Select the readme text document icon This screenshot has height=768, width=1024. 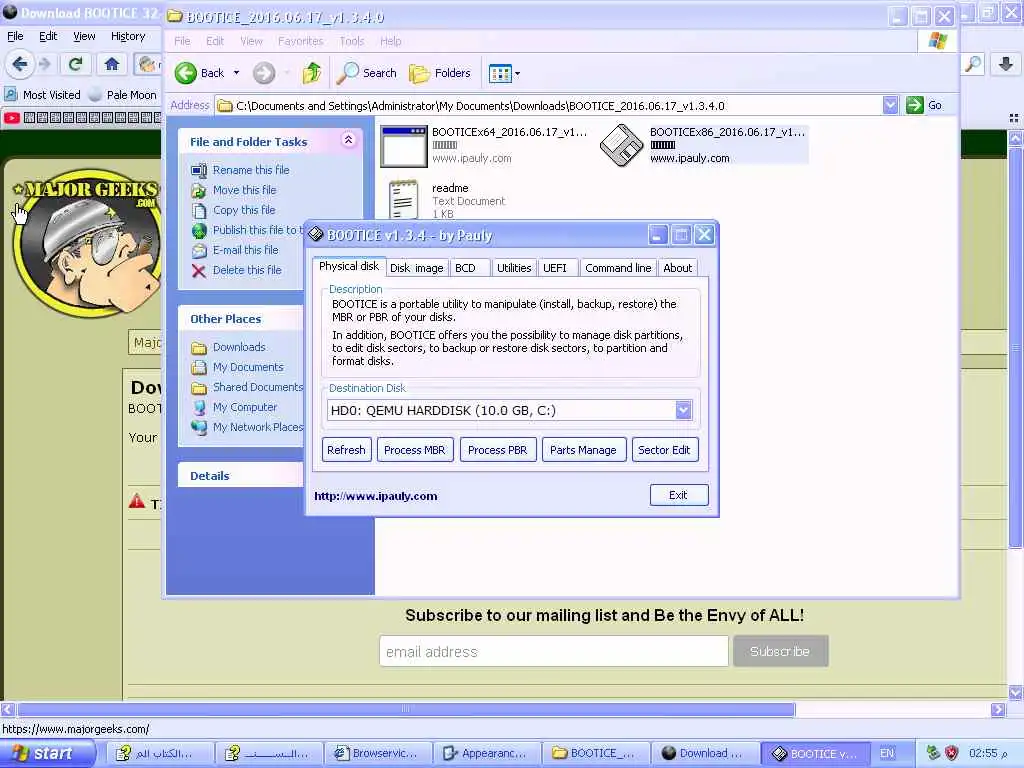(x=403, y=200)
